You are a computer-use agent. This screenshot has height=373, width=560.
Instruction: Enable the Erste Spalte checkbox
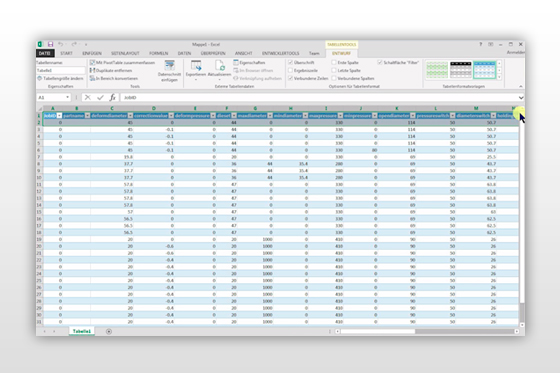click(334, 63)
